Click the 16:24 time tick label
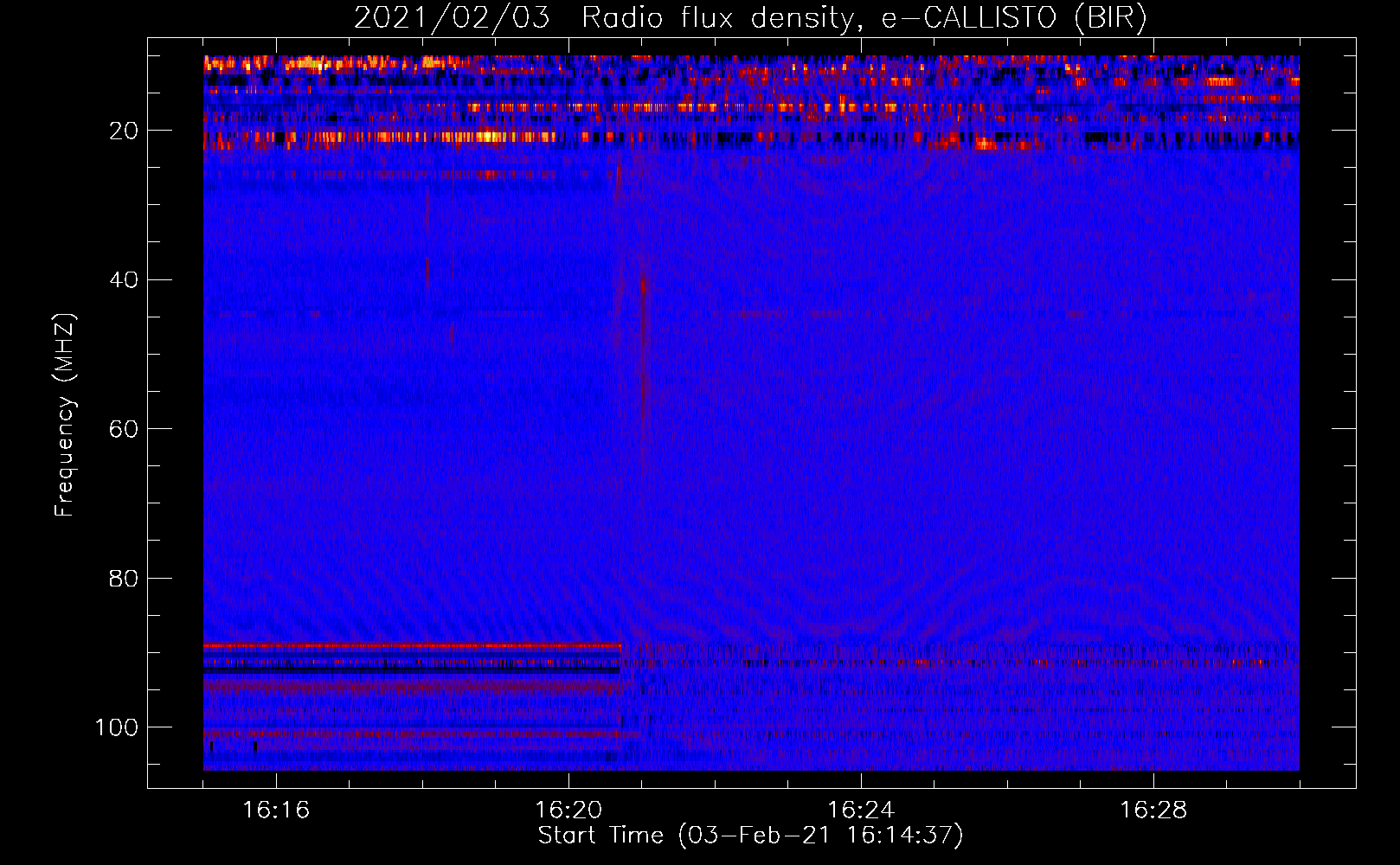 [x=861, y=811]
